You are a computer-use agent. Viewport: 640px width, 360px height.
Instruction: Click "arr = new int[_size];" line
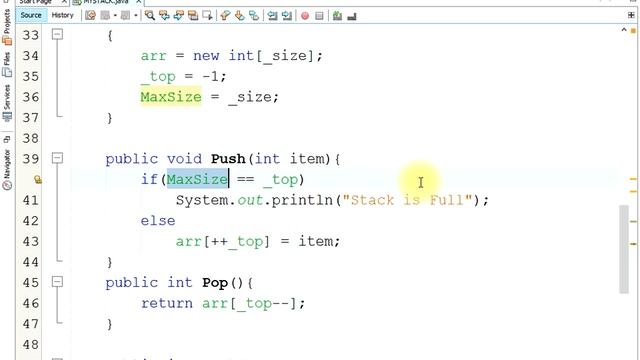231,56
